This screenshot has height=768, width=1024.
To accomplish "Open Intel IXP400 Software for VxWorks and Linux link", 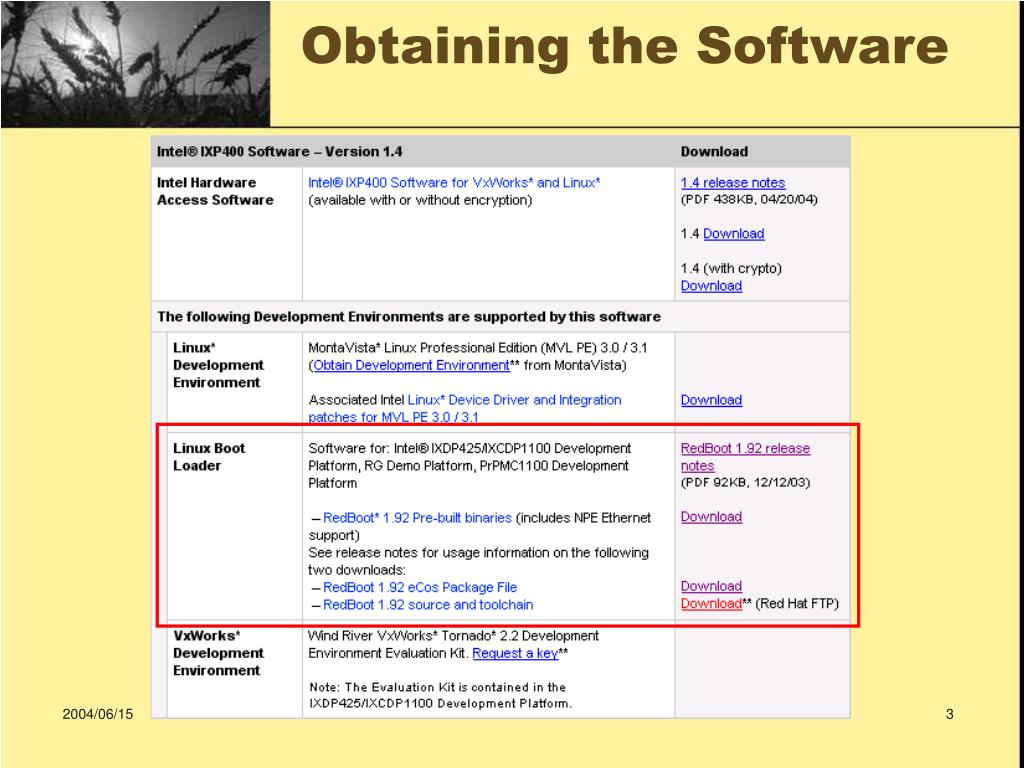I will pos(454,183).
